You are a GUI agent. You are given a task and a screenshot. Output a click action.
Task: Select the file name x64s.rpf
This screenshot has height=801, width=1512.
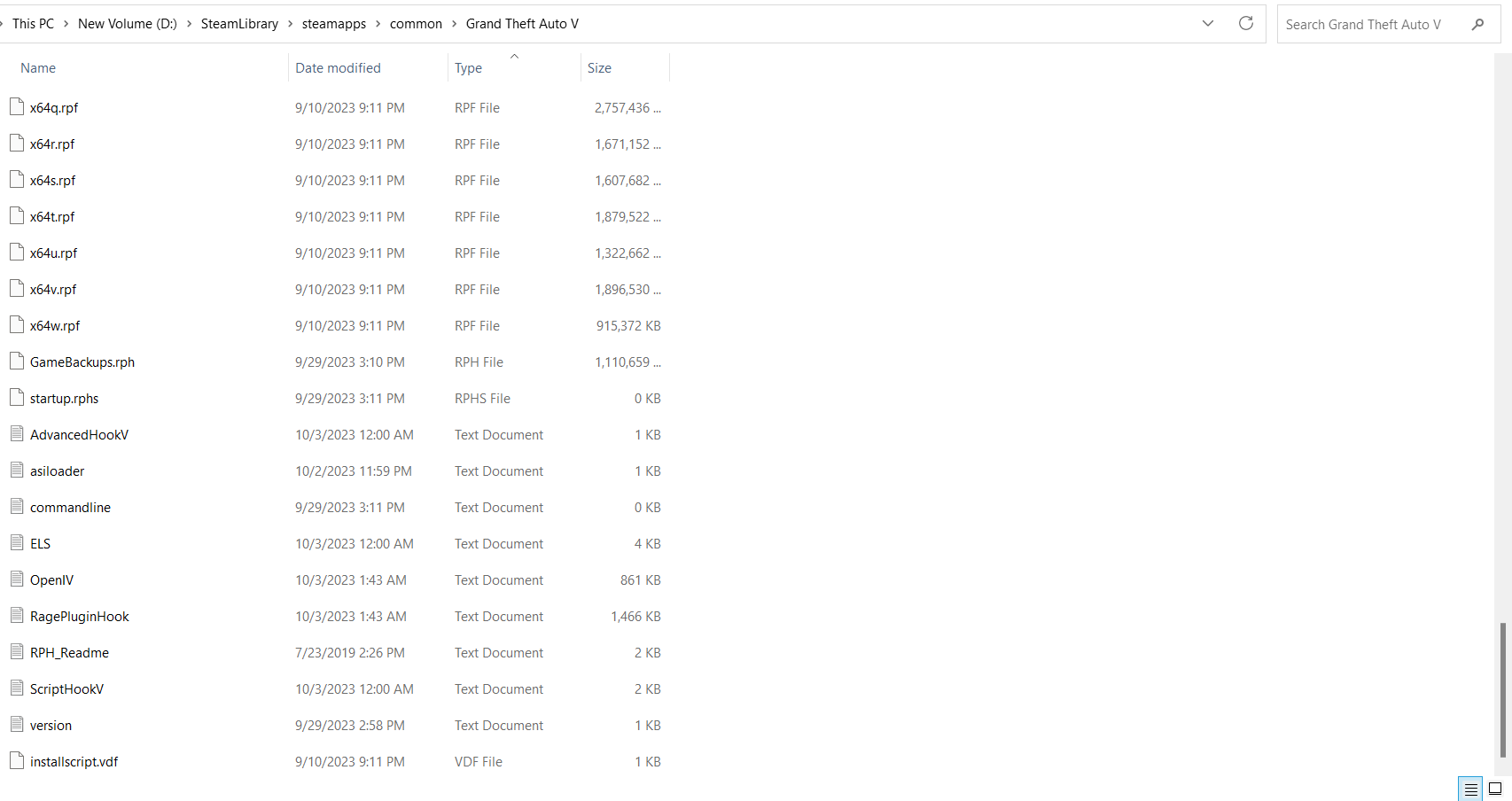(x=53, y=181)
